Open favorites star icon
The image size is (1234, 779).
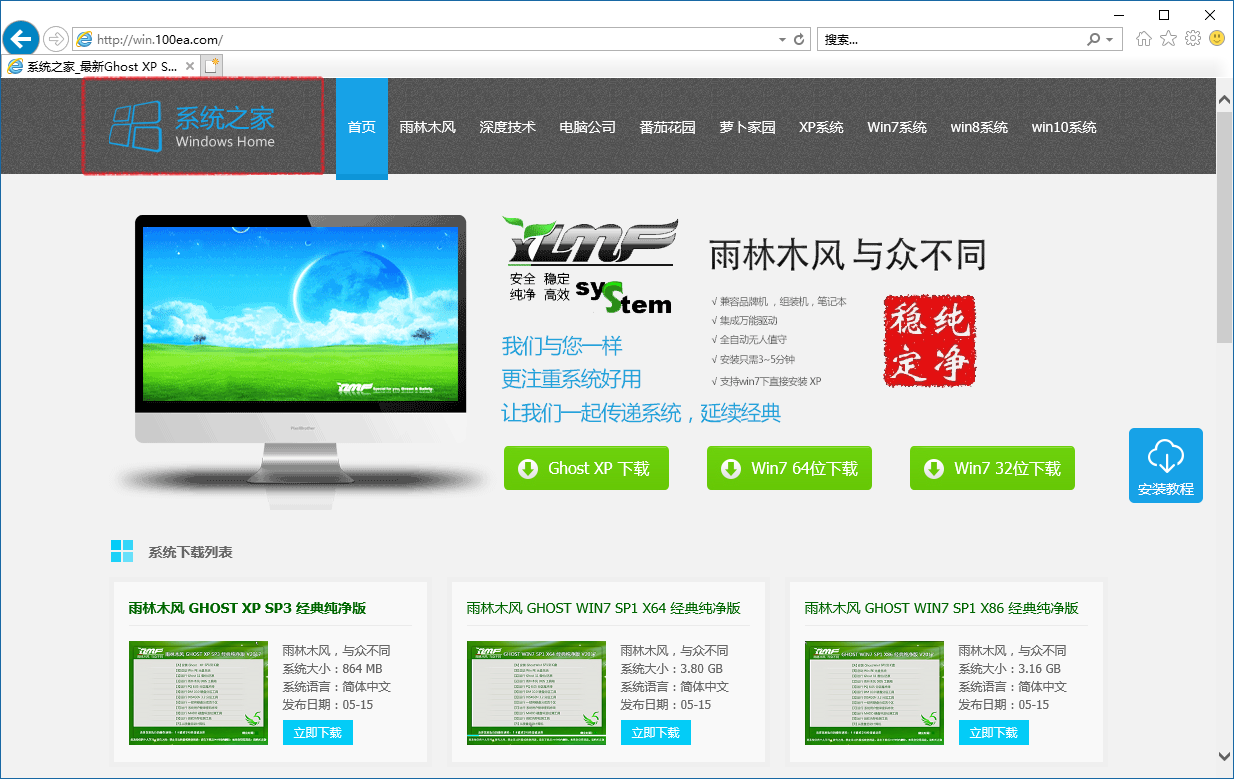coord(1168,39)
